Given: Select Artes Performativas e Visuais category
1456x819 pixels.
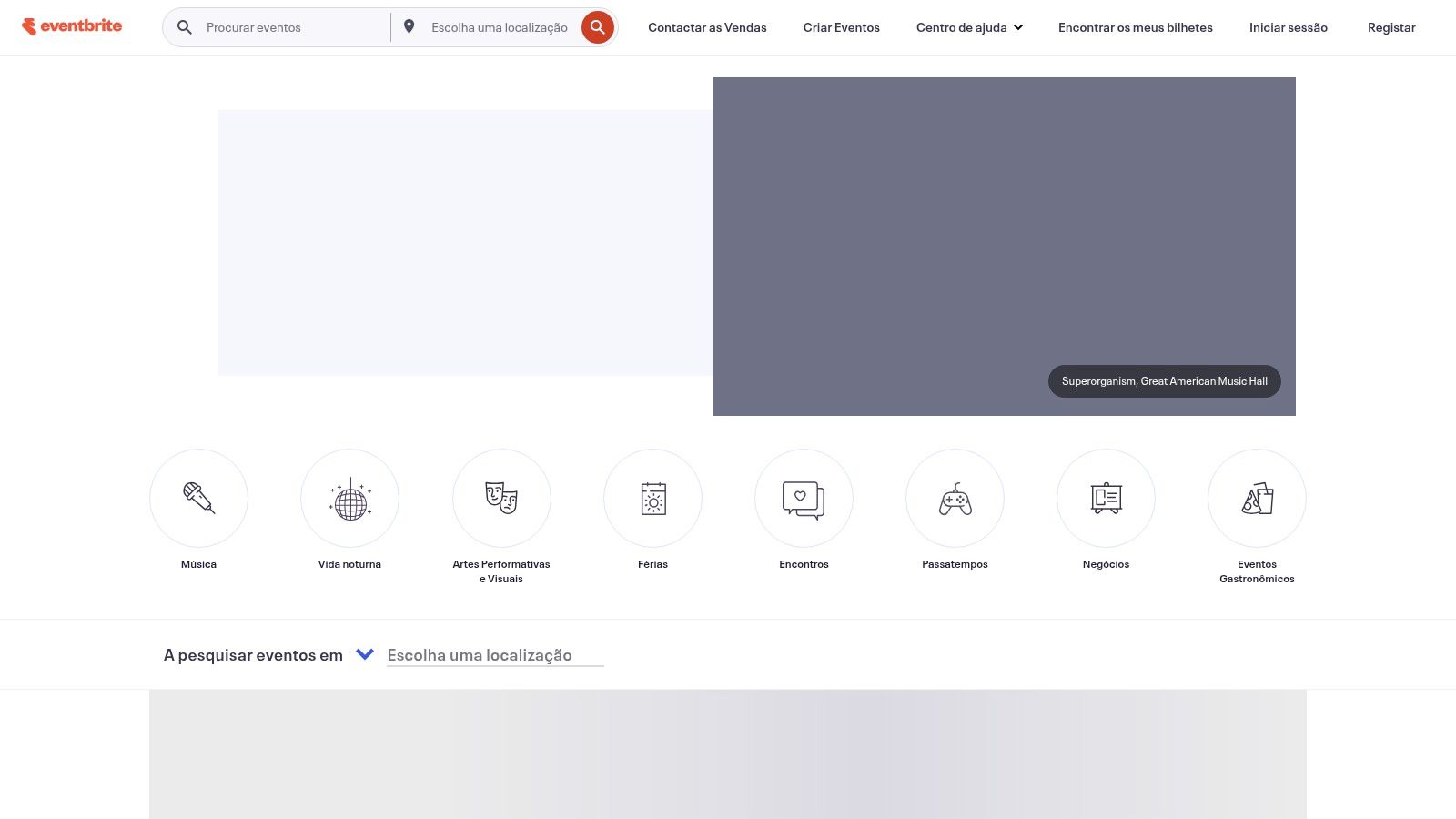Looking at the screenshot, I should point(501,498).
